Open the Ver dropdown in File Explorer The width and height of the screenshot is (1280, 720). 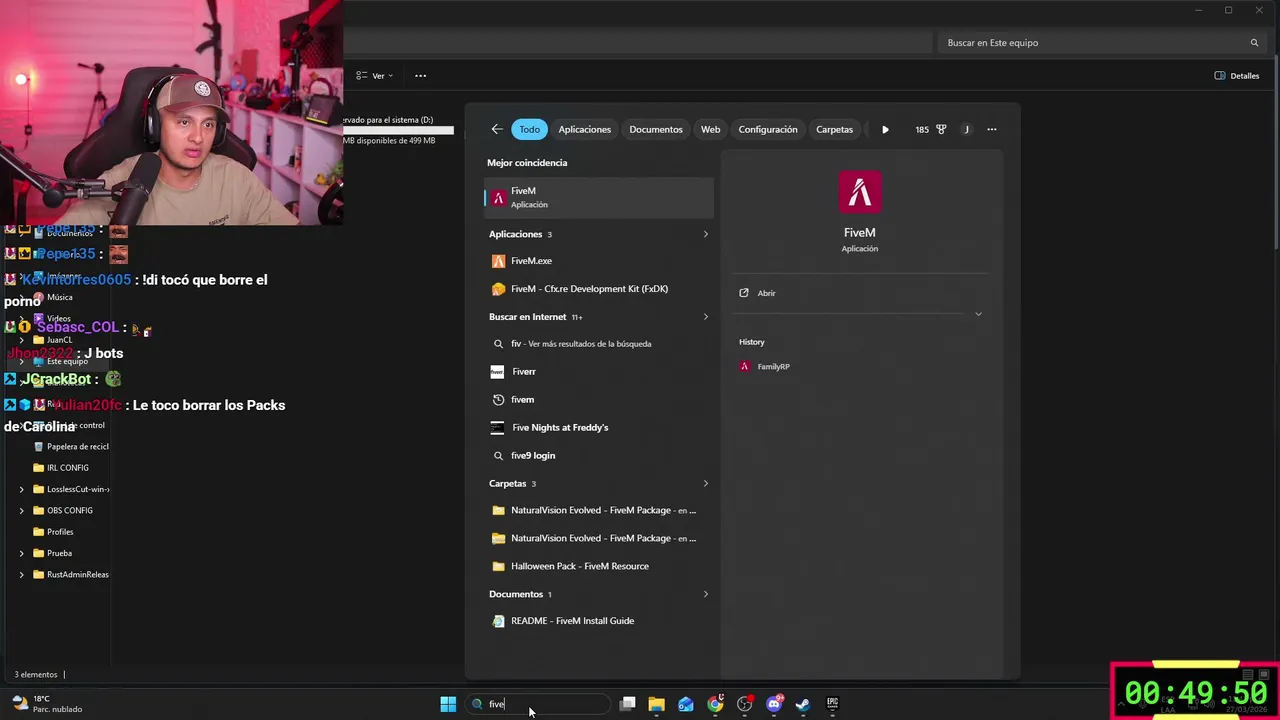pos(375,76)
